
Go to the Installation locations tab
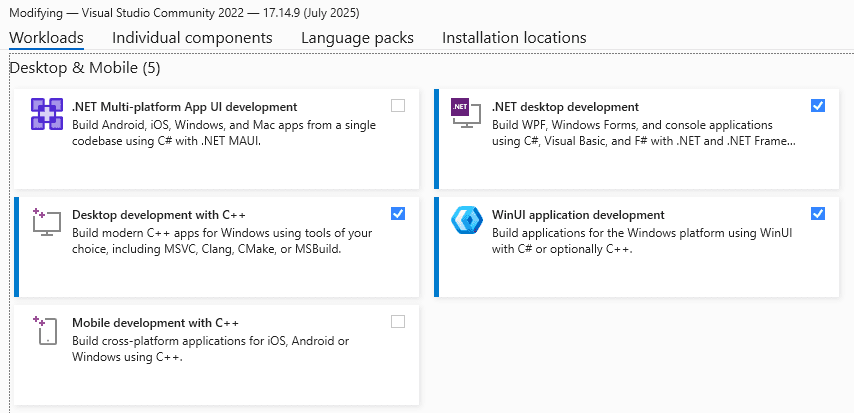[514, 38]
